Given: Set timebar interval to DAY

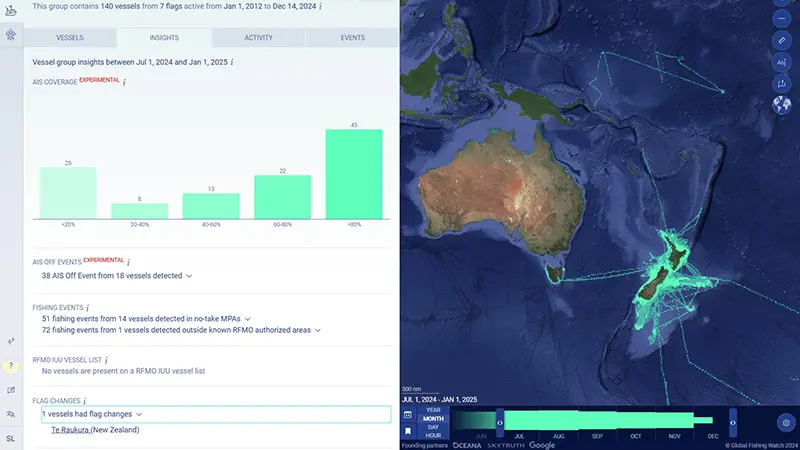Looking at the screenshot, I should coord(433,427).
